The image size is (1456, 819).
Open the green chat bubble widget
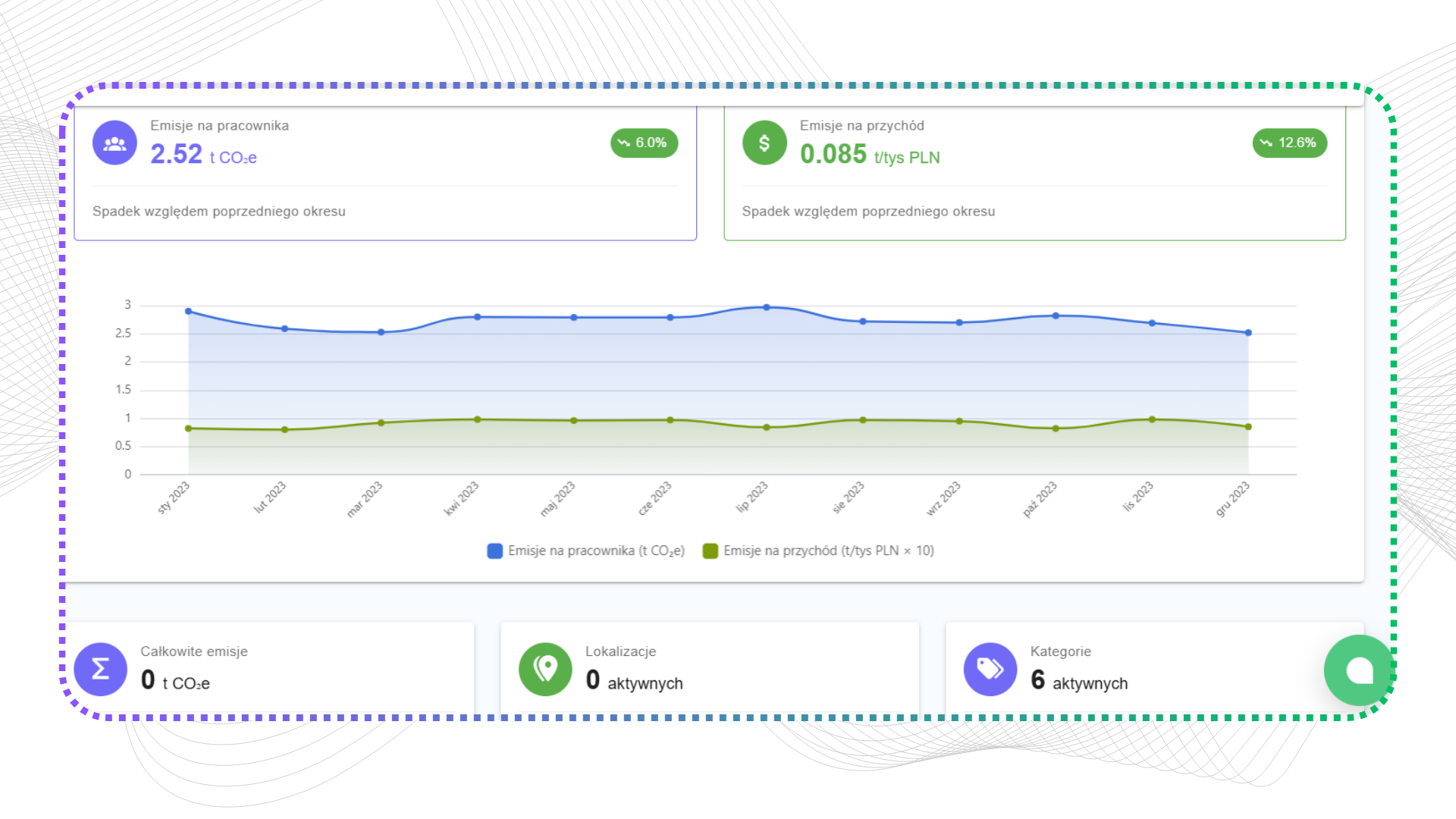click(x=1359, y=670)
